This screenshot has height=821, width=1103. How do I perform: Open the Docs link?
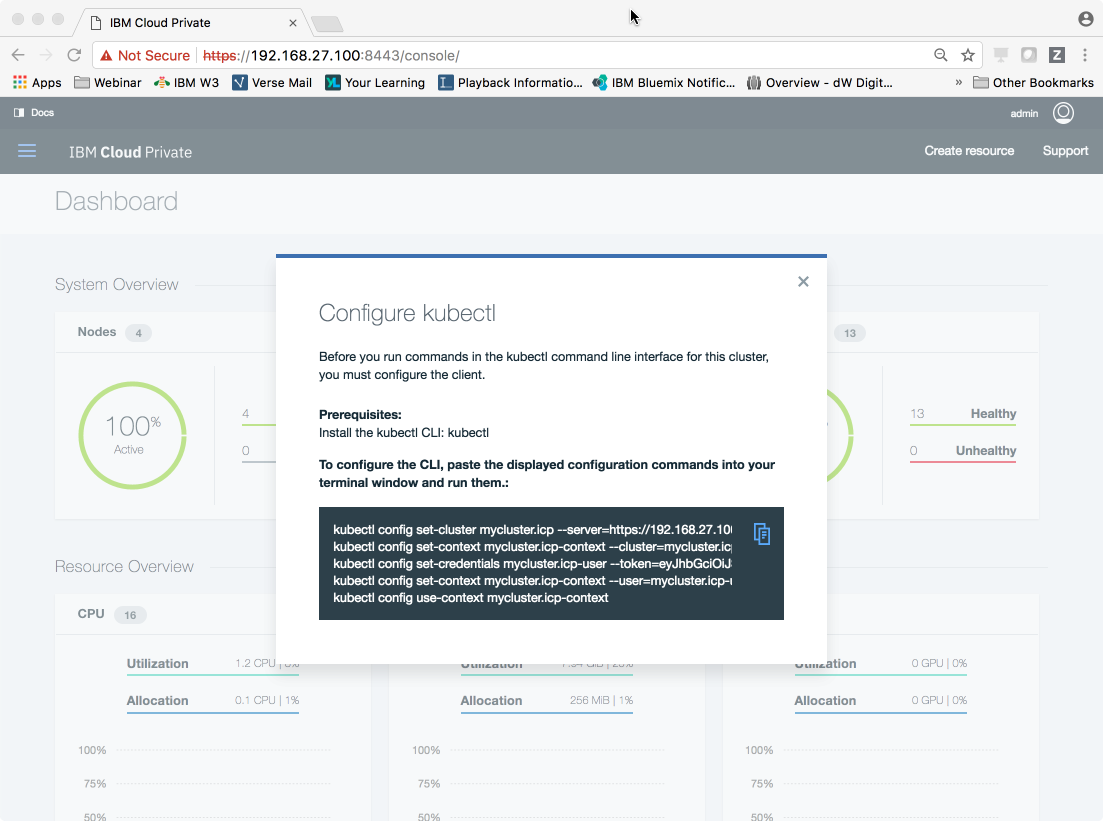(x=34, y=113)
